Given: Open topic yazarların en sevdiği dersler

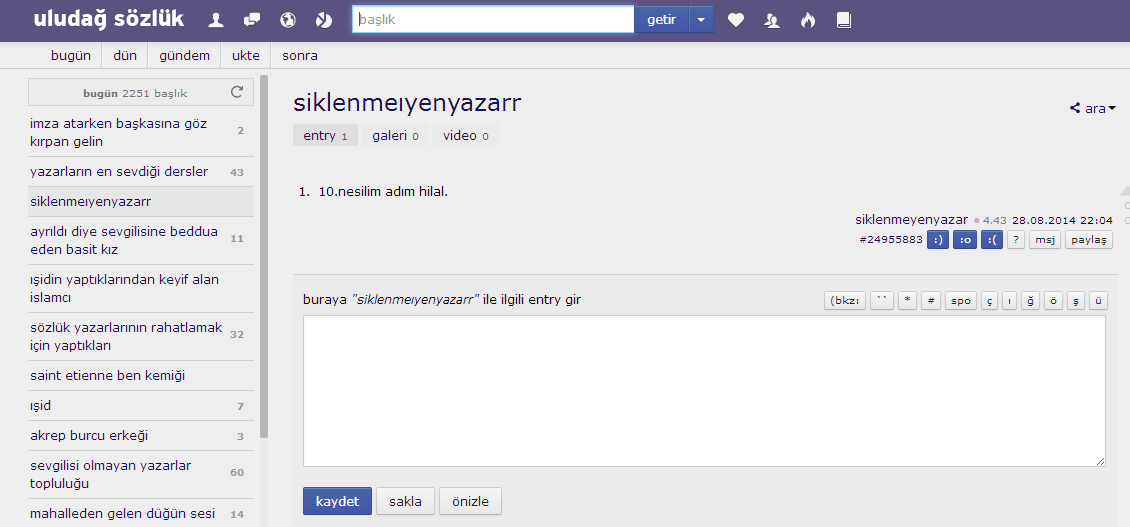Looking at the screenshot, I should tap(141, 172).
